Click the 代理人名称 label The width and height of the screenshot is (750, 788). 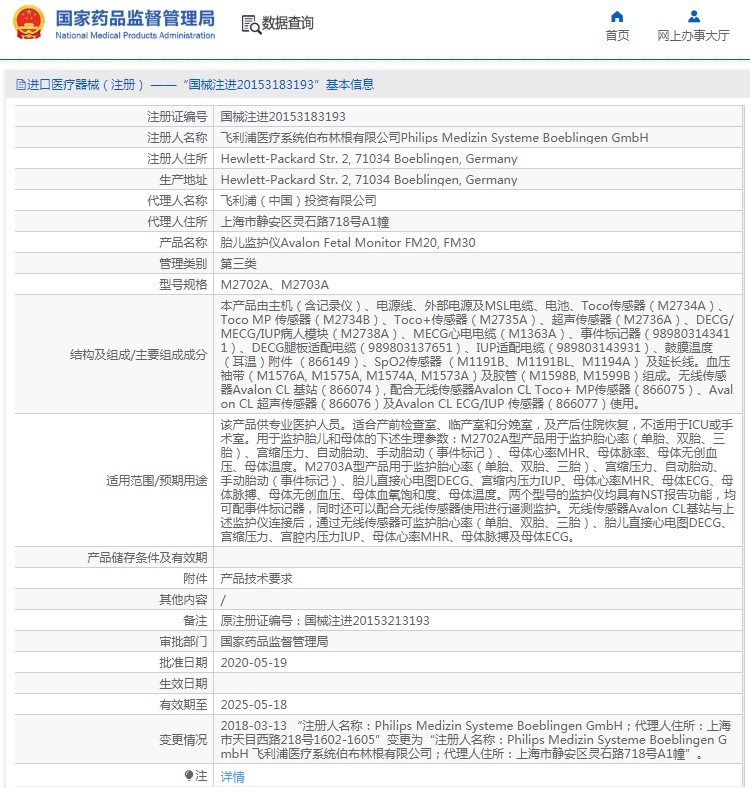[177, 201]
